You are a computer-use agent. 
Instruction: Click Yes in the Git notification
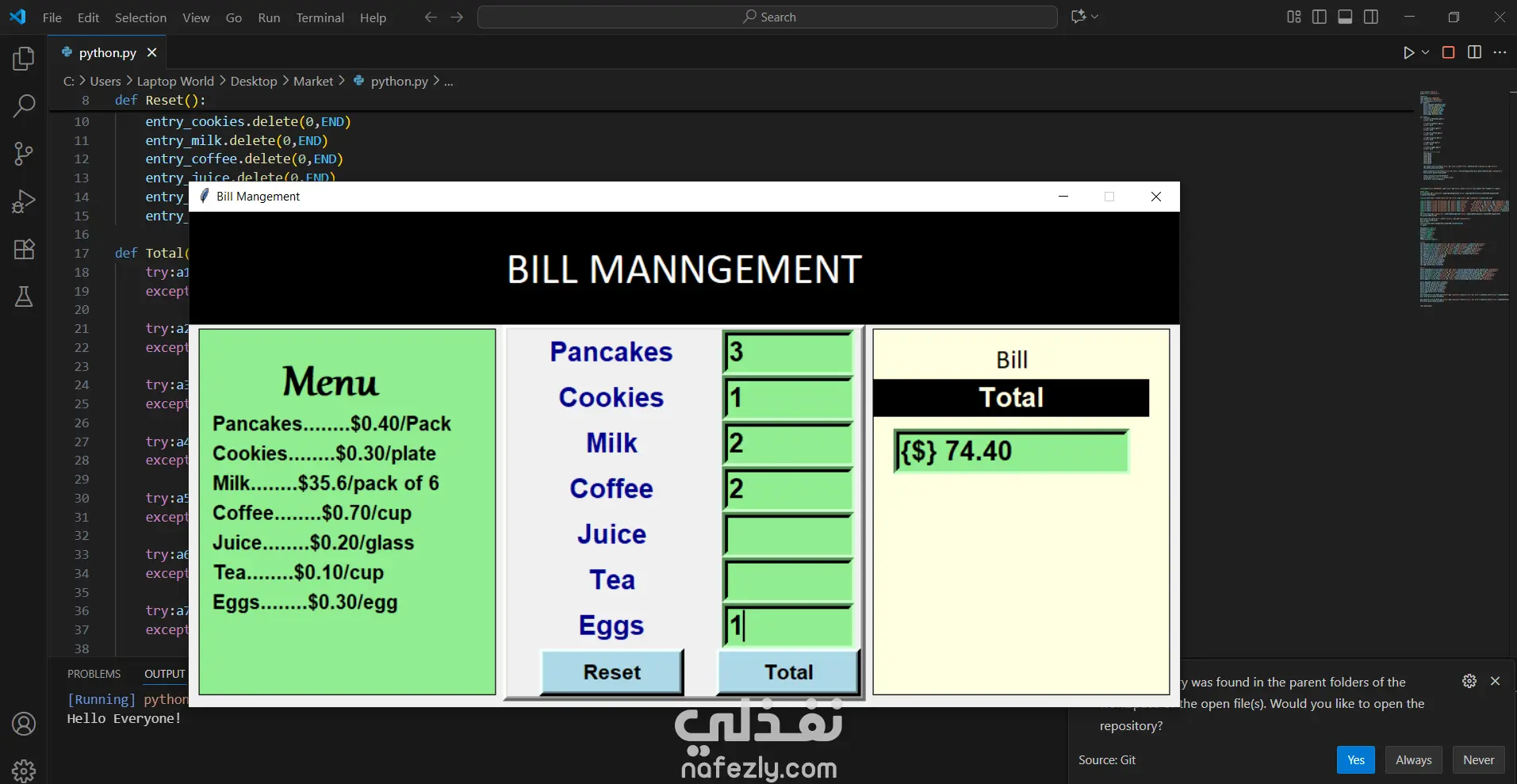(x=1356, y=759)
